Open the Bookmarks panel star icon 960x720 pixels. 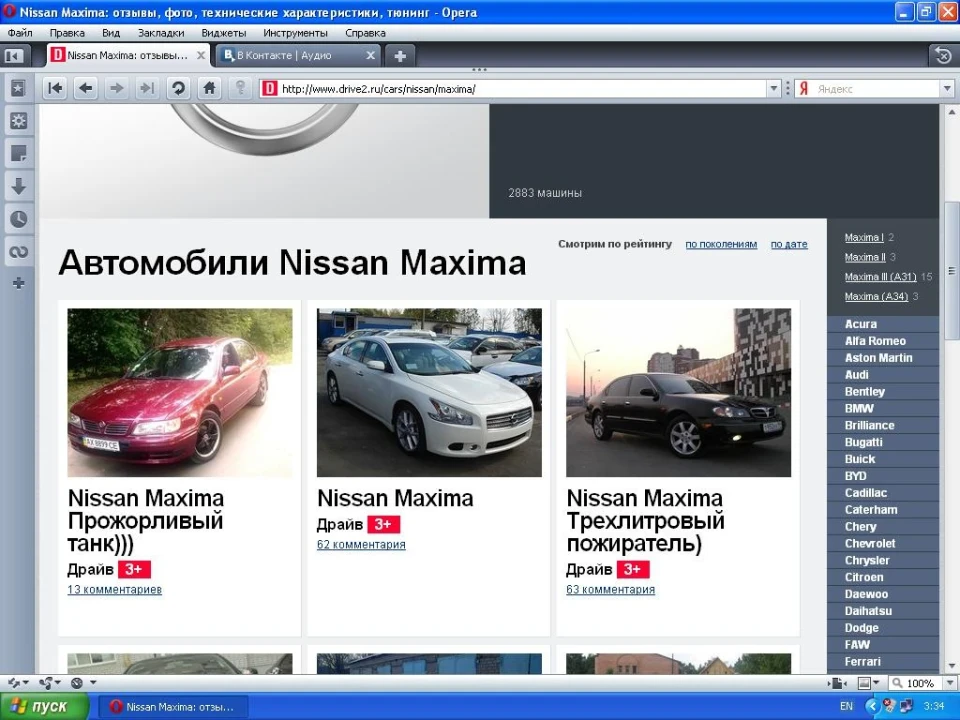pyautogui.click(x=18, y=89)
